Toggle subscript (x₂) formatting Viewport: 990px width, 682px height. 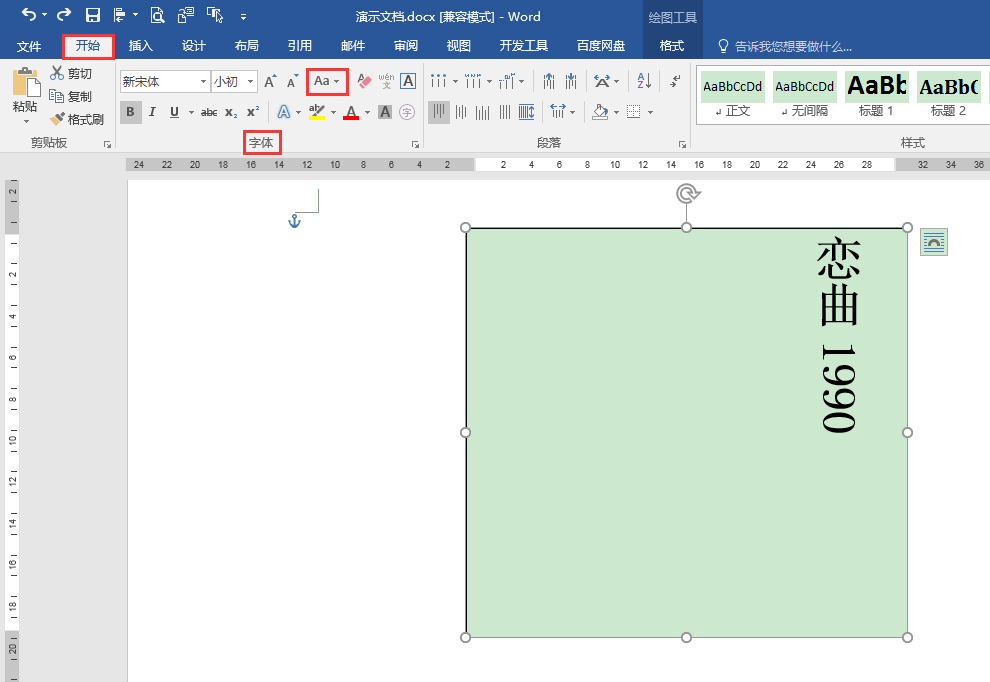pyautogui.click(x=231, y=112)
